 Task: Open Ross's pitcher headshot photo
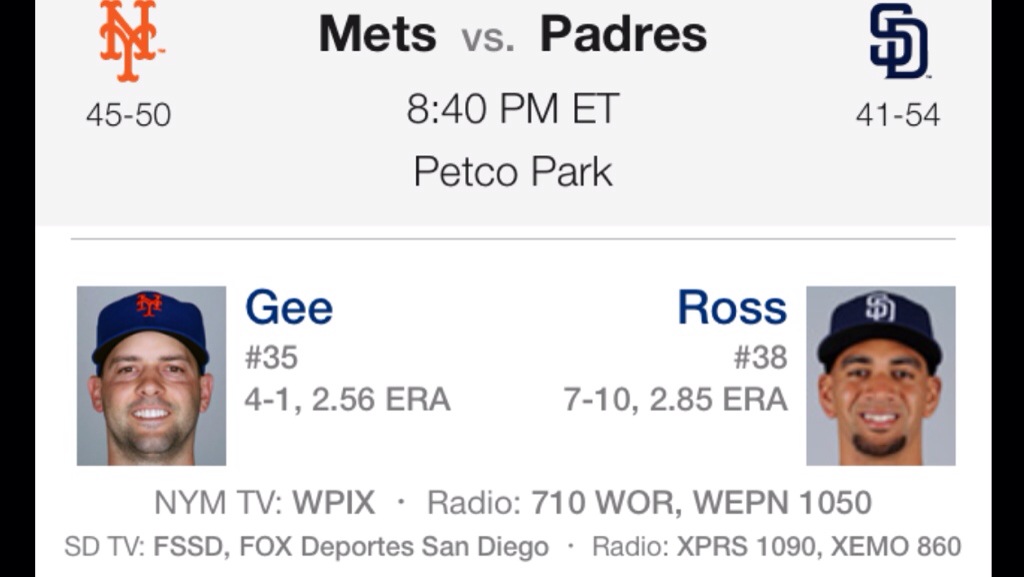pyautogui.click(x=880, y=376)
